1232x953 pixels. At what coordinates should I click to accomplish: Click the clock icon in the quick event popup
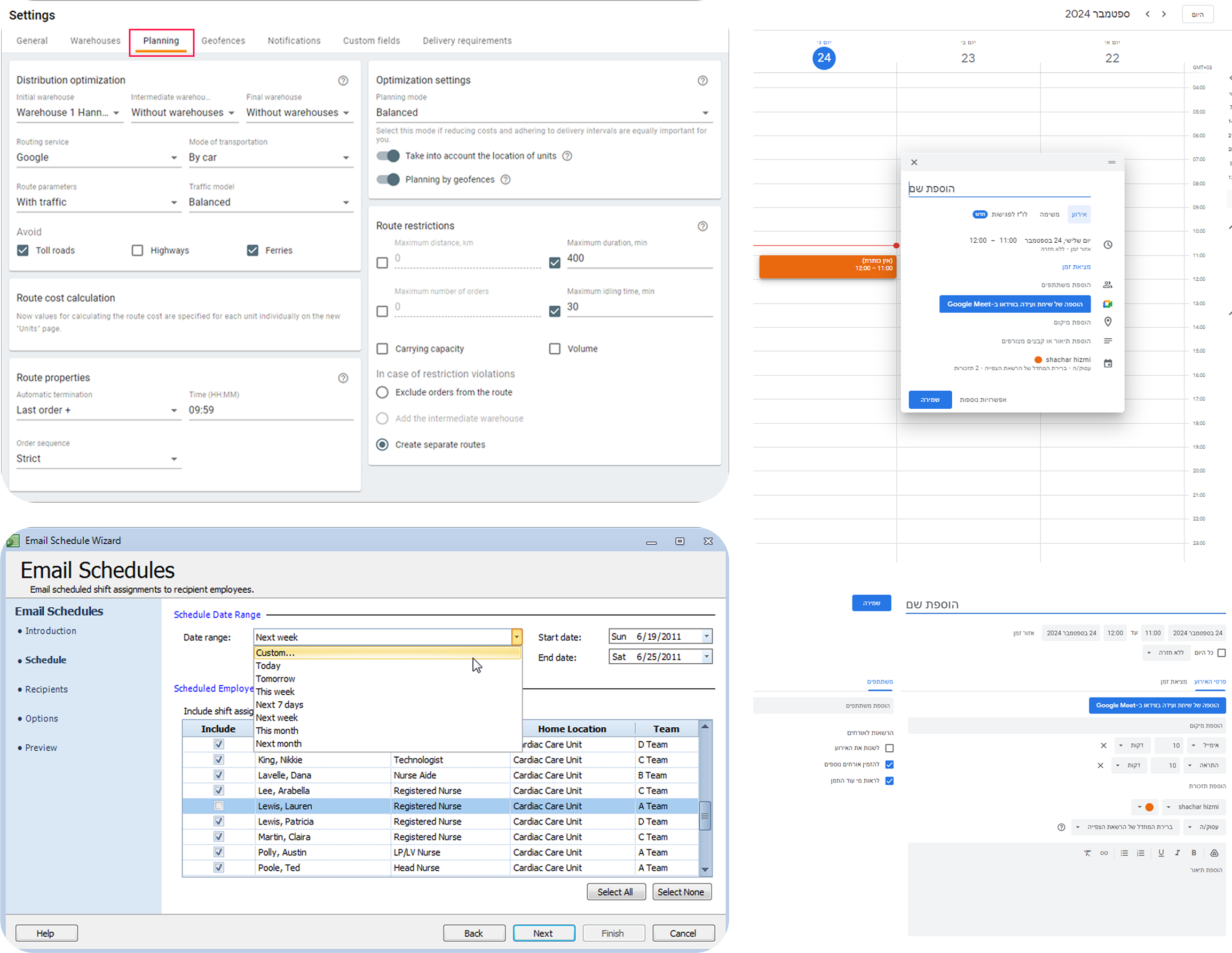point(1108,245)
